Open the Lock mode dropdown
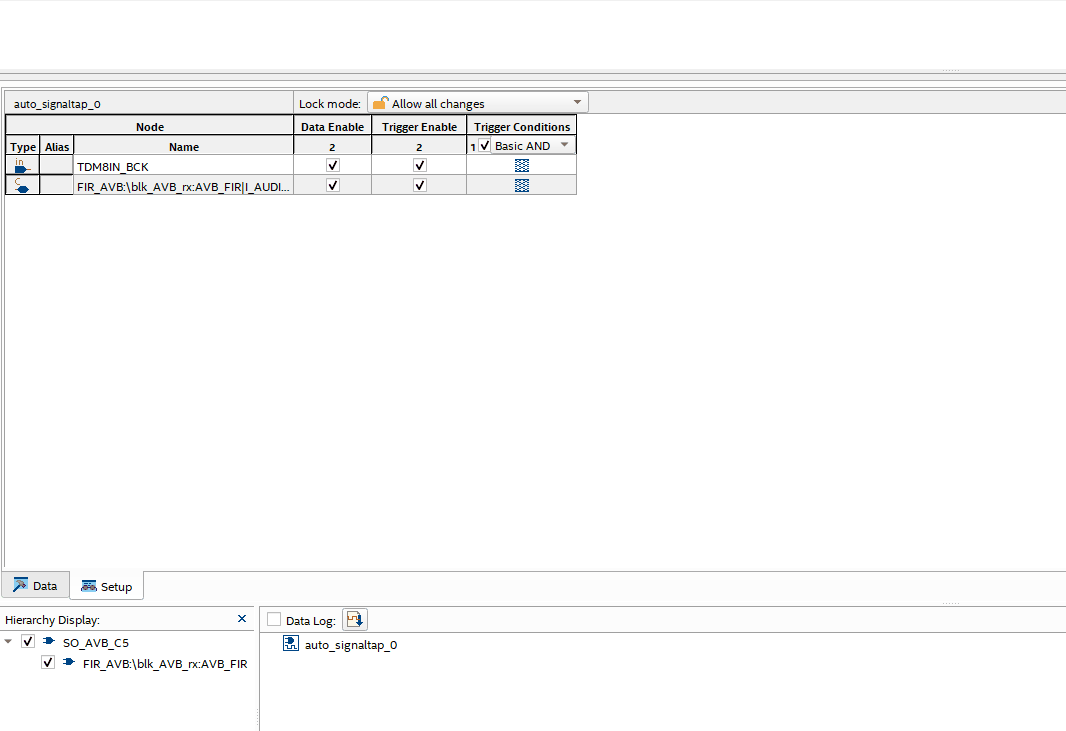Image resolution: width=1066 pixels, height=731 pixels. point(477,103)
